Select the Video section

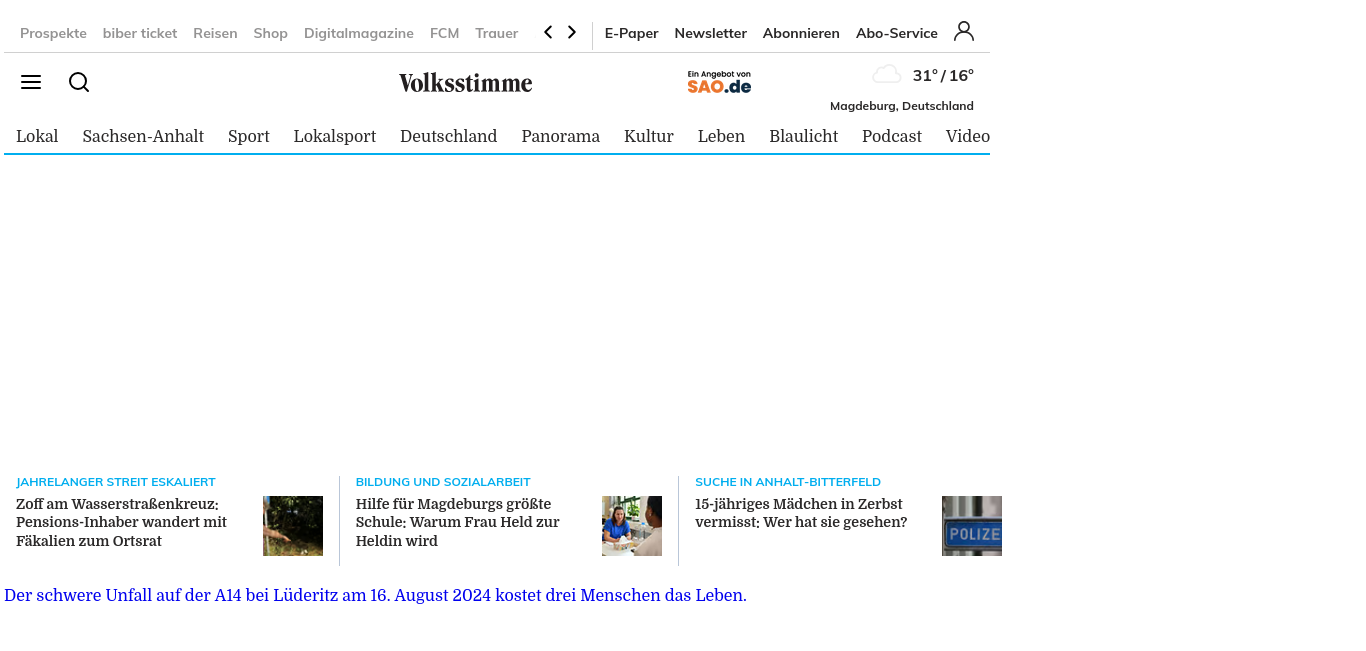coord(968,136)
